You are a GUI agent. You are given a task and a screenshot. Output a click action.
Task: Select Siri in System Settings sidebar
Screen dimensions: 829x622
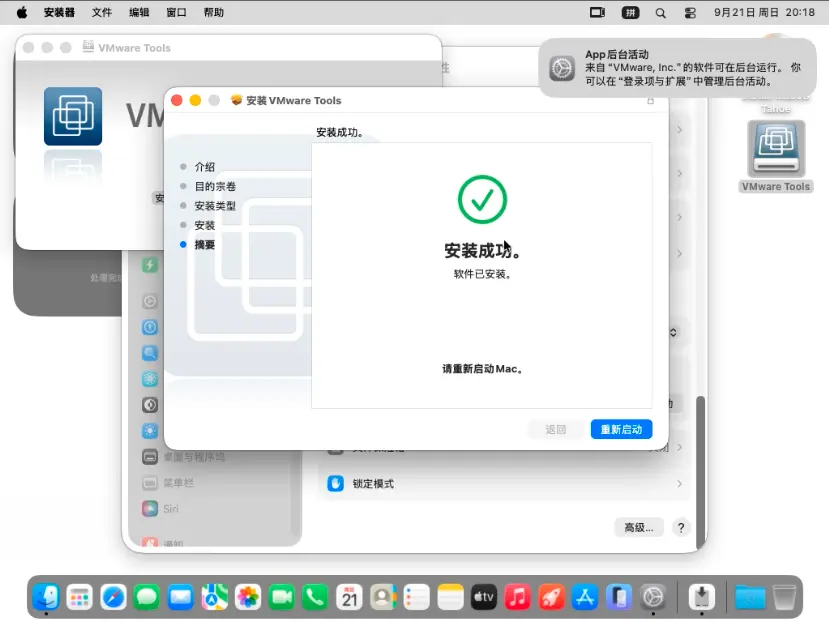(171, 509)
